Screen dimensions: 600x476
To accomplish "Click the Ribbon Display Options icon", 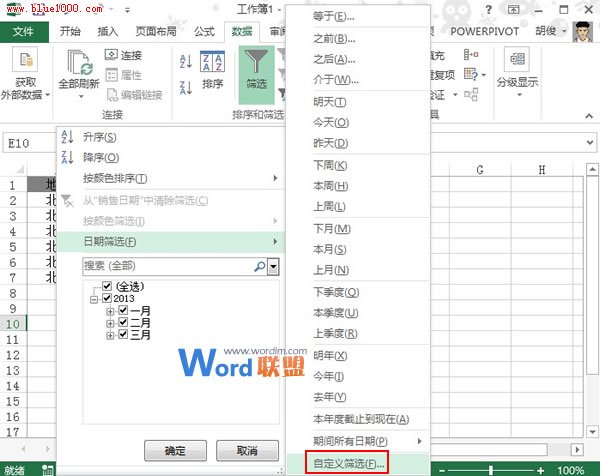I will click(x=514, y=10).
